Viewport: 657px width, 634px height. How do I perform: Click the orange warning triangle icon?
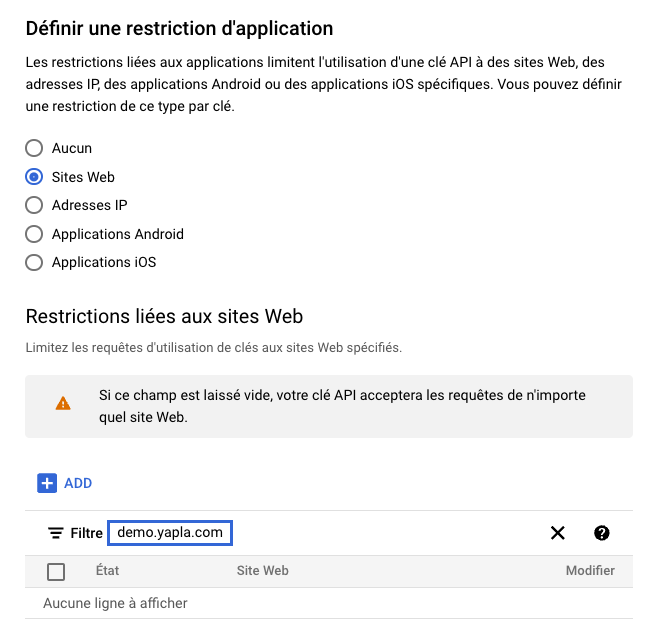(63, 404)
